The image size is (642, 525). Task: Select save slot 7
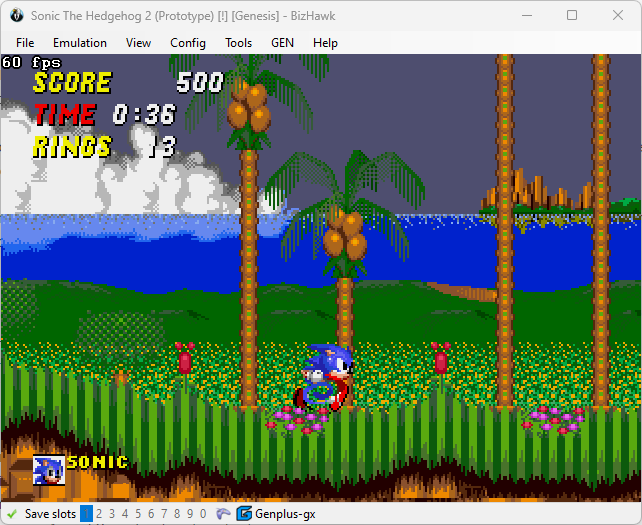(x=164, y=514)
